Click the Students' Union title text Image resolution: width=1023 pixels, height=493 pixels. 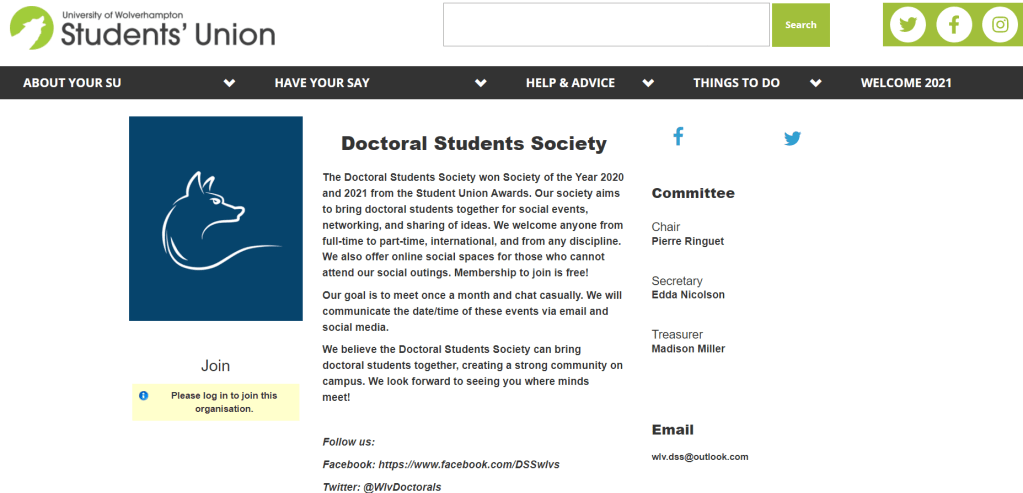point(167,34)
